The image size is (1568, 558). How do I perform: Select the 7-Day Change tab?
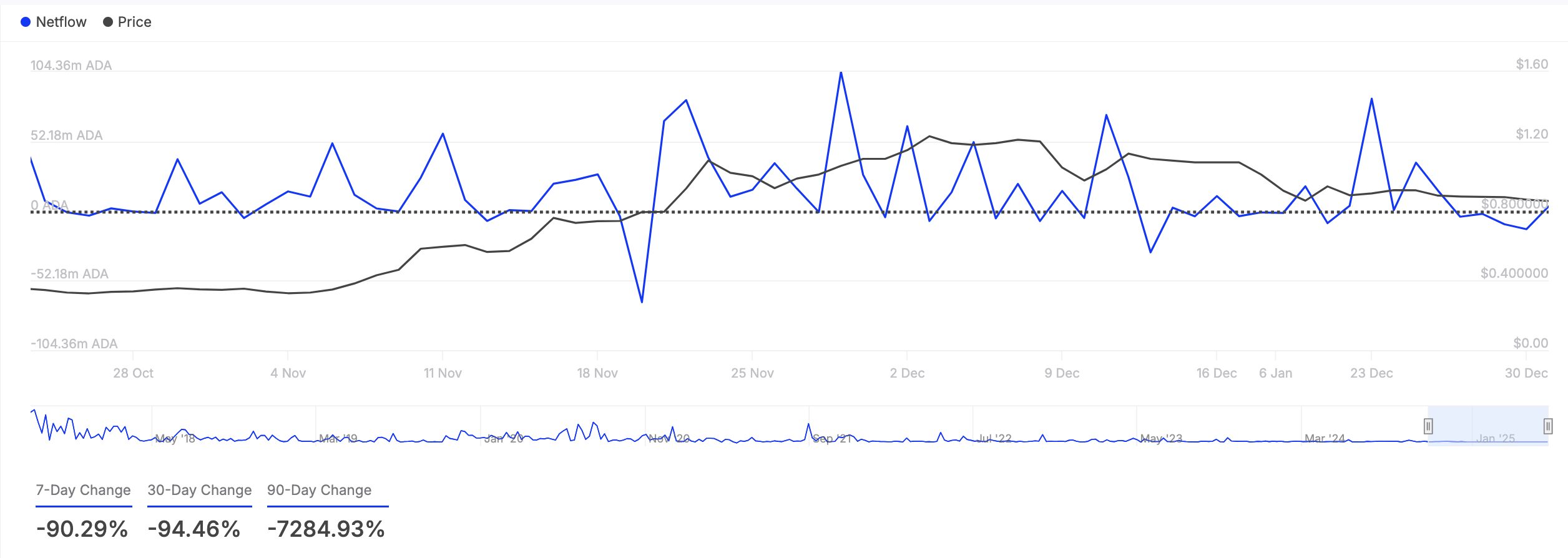[83, 491]
